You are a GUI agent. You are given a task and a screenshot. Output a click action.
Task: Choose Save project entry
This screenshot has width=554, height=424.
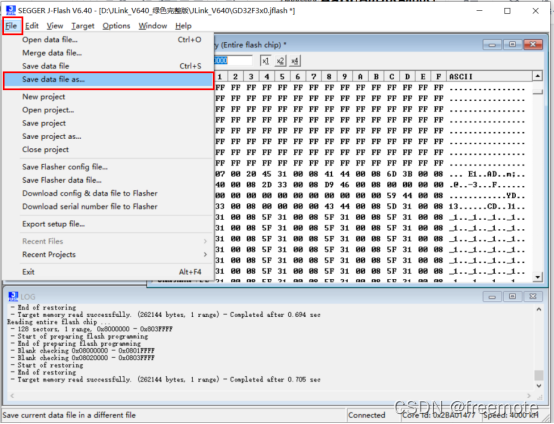click(108, 123)
